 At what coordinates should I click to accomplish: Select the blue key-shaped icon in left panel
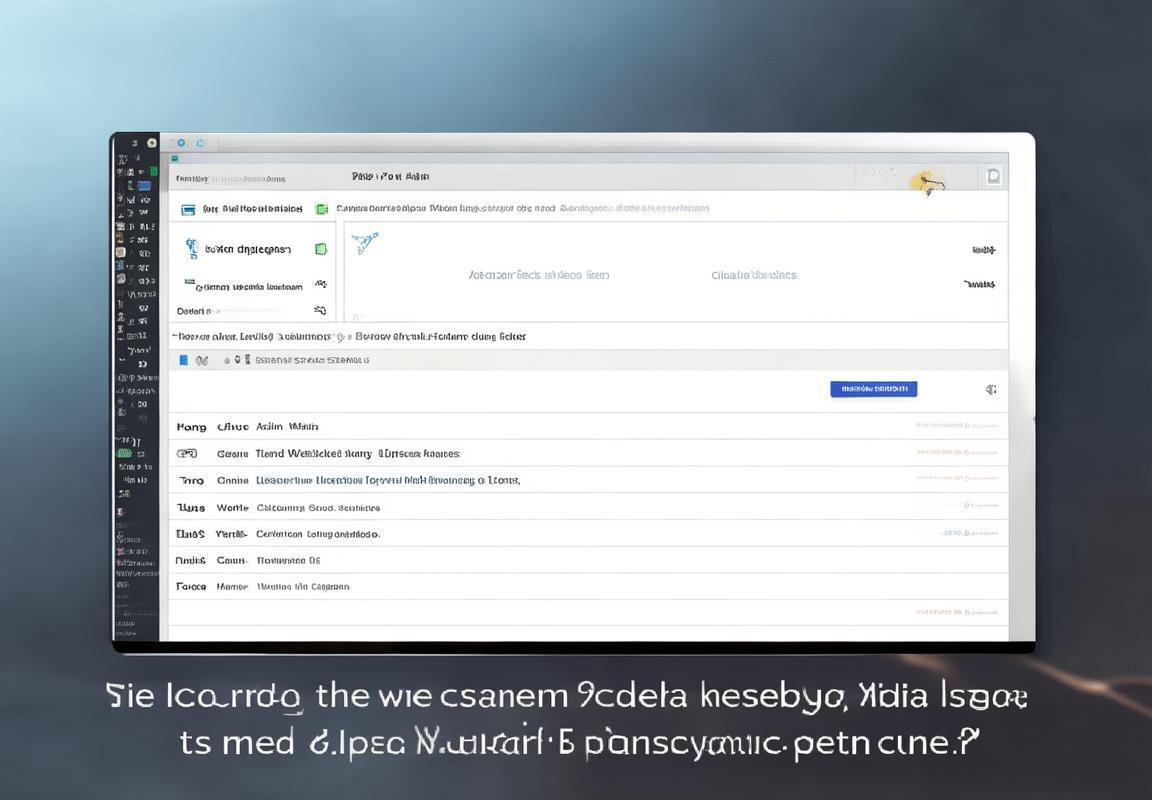[x=191, y=248]
